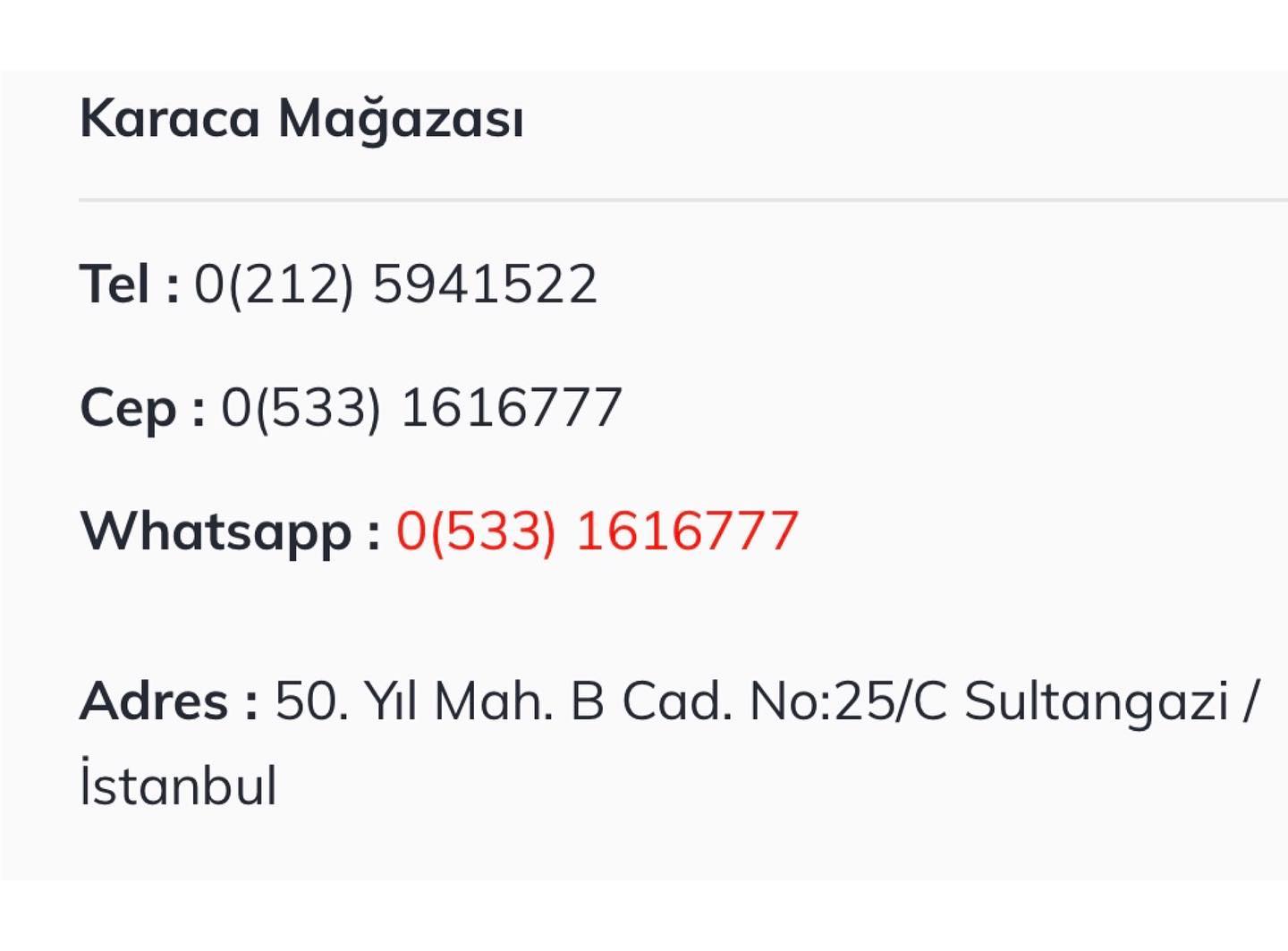Screen dimensions: 1288x951
Task: Click the Sultangazi district name
Action: pos(1097,702)
